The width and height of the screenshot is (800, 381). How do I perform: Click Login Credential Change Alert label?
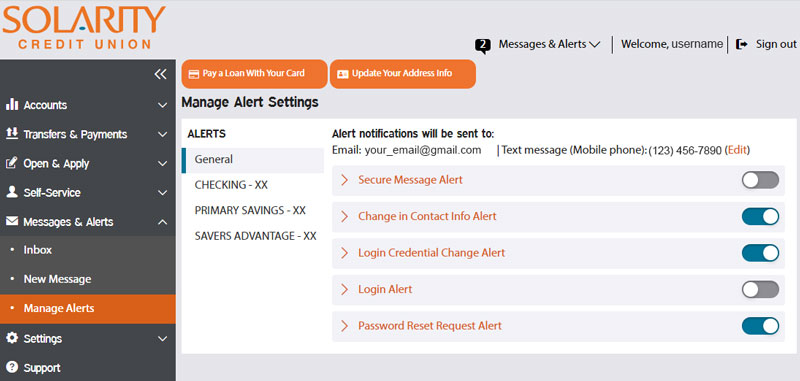tap(432, 253)
